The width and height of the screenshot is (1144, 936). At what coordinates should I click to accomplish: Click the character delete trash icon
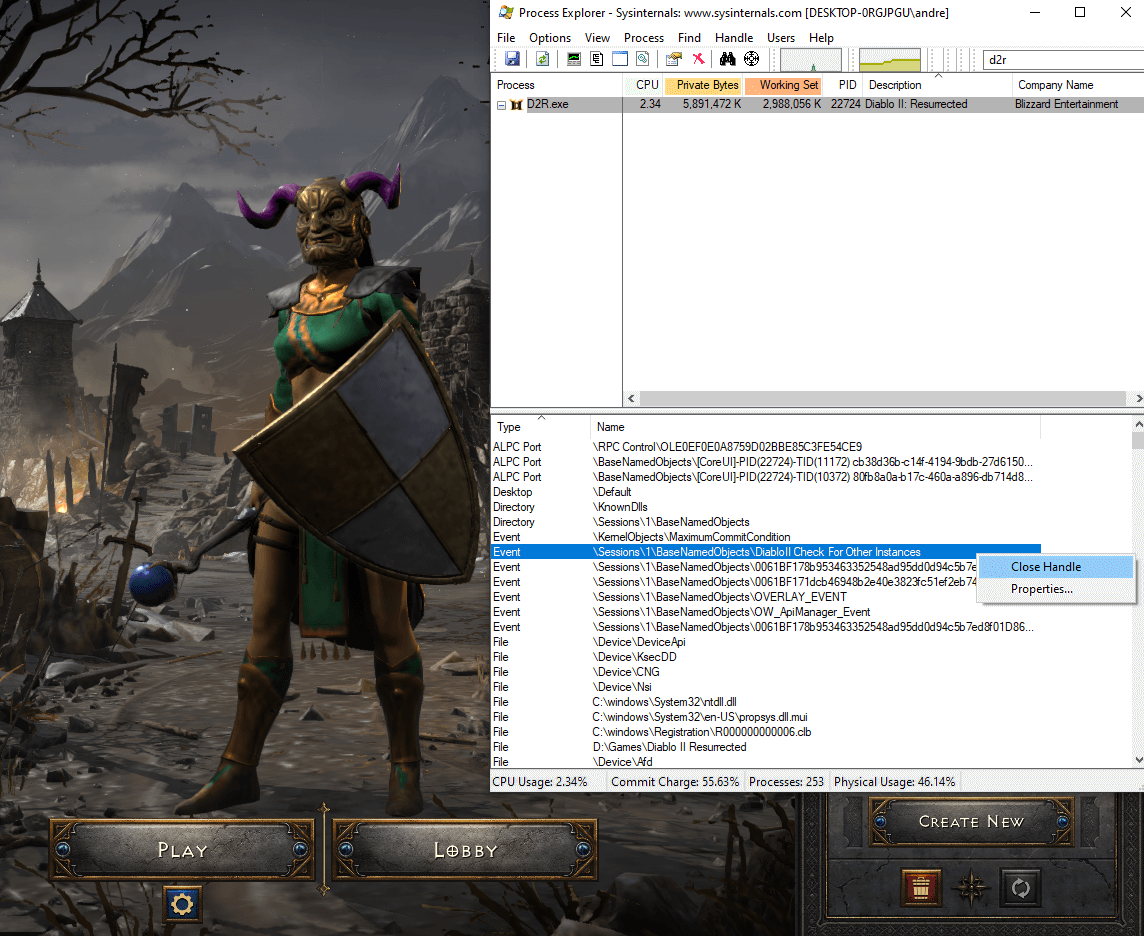(921, 887)
